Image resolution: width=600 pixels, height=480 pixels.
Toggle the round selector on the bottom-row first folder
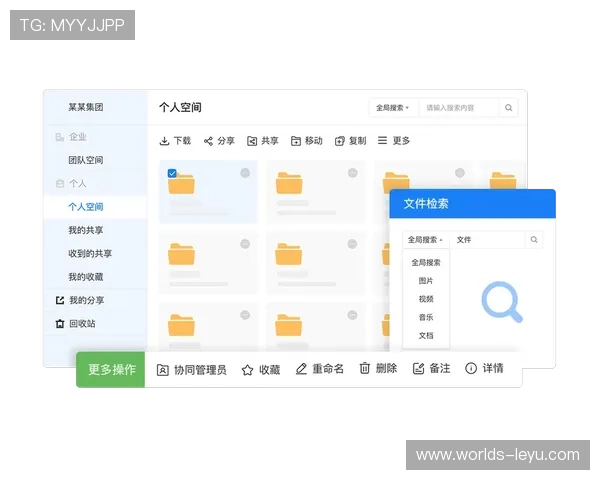[x=245, y=315]
